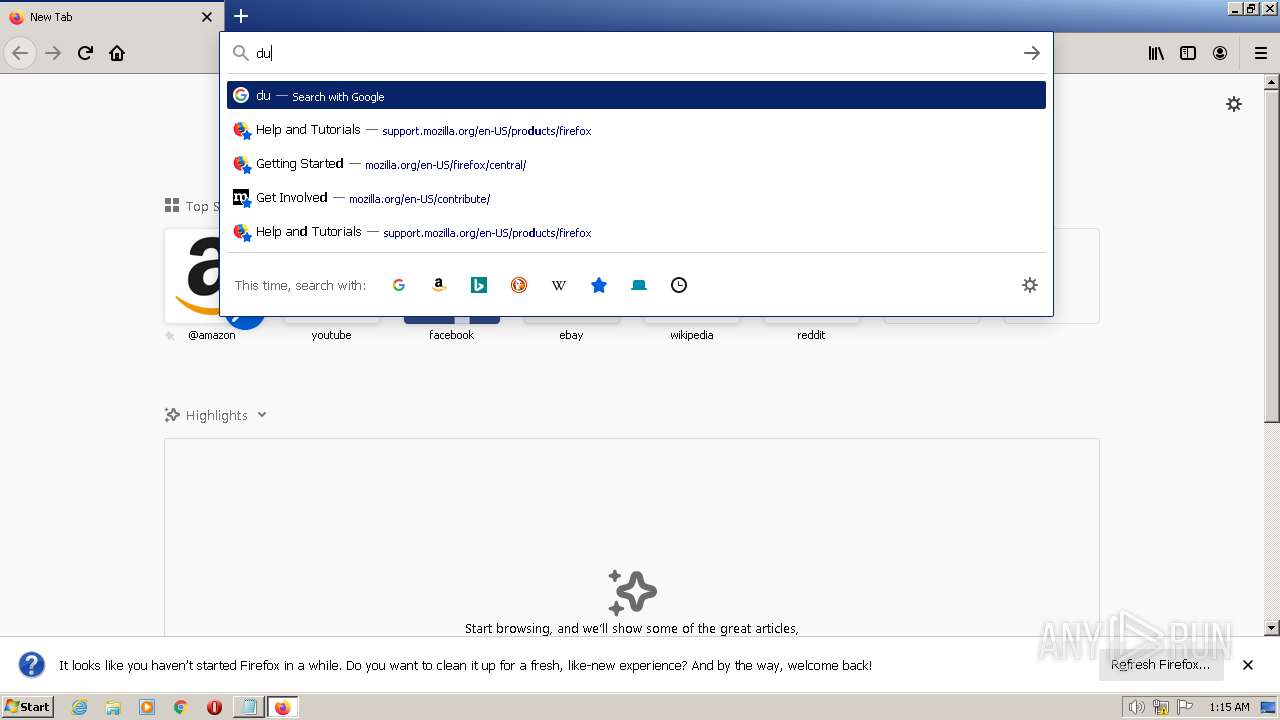Open the wikipedia top site
This screenshot has height=720, width=1280.
pos(691,335)
